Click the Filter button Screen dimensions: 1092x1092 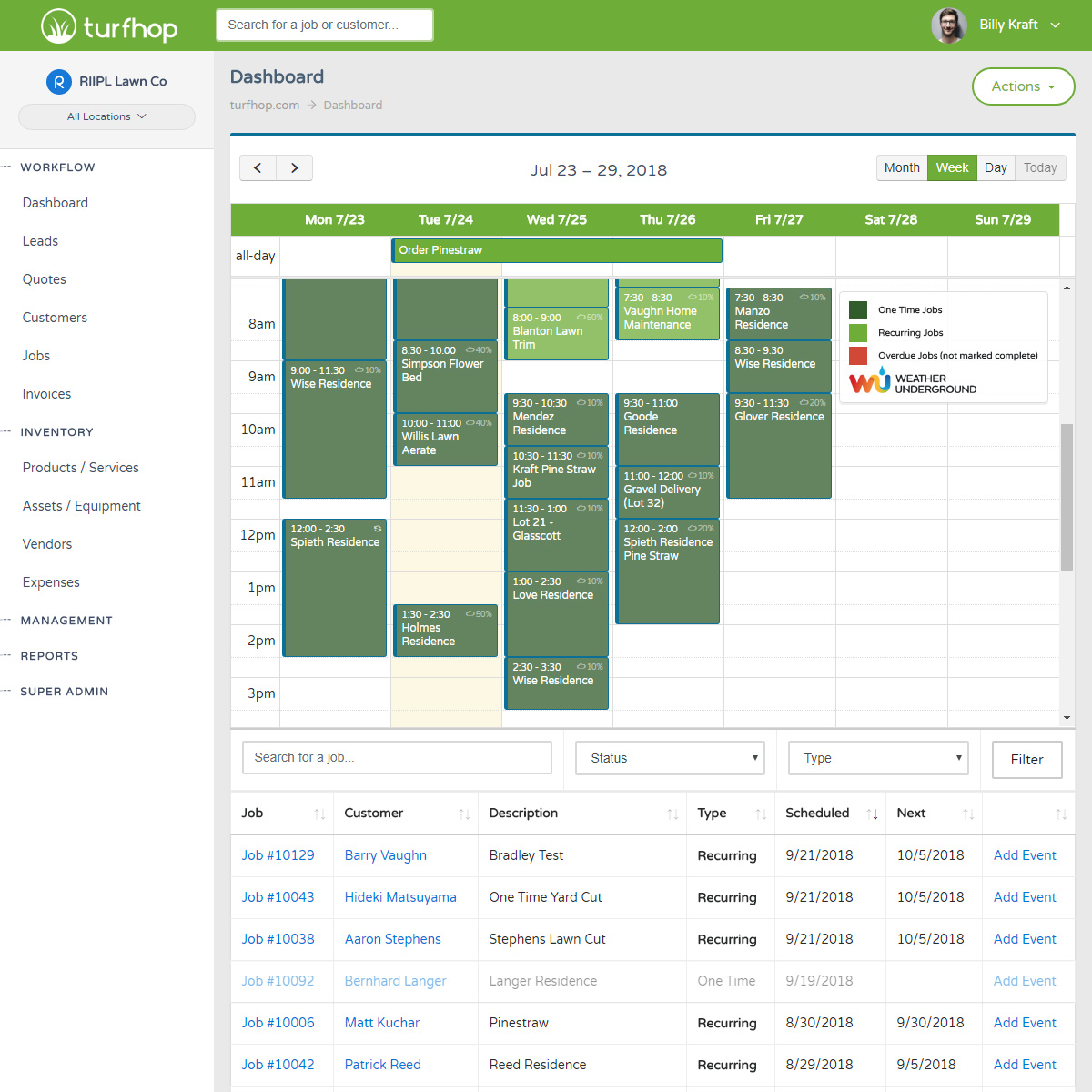tap(1026, 760)
